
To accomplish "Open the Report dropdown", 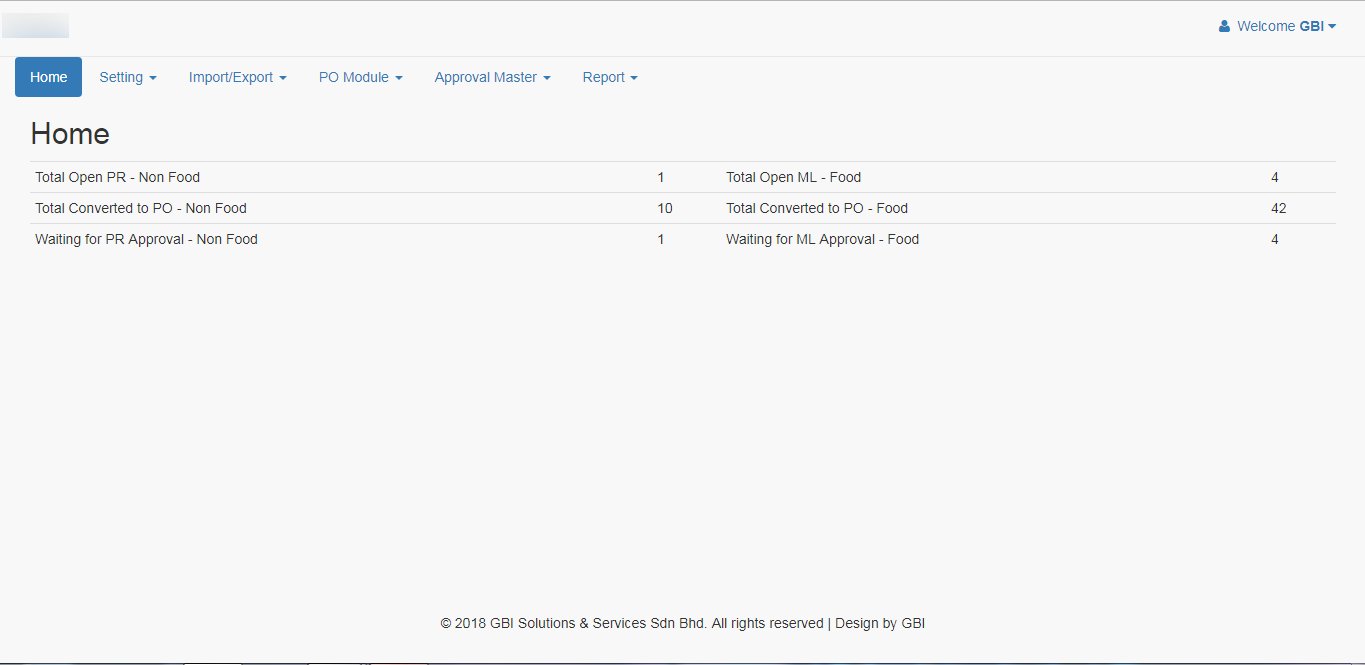I will (x=609, y=77).
